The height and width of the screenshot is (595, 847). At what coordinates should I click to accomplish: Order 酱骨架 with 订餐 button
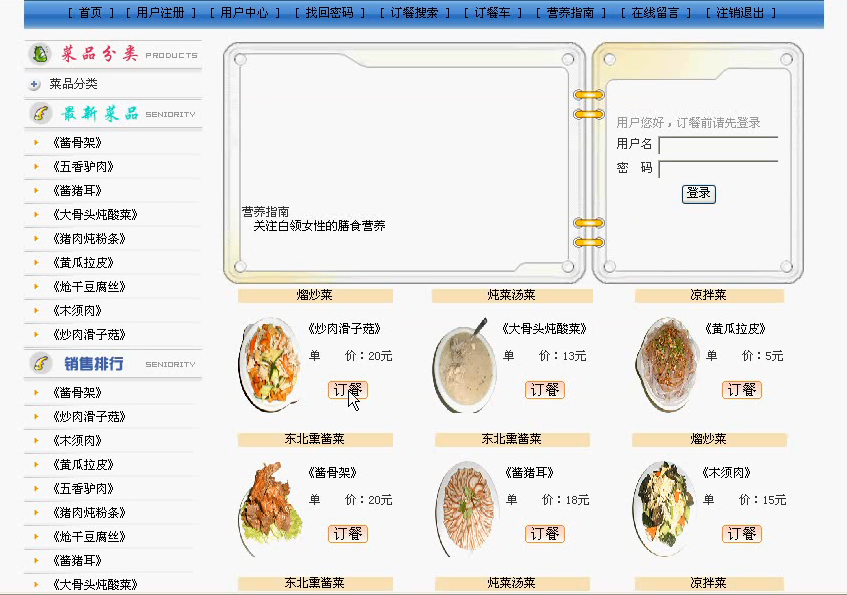click(x=347, y=534)
